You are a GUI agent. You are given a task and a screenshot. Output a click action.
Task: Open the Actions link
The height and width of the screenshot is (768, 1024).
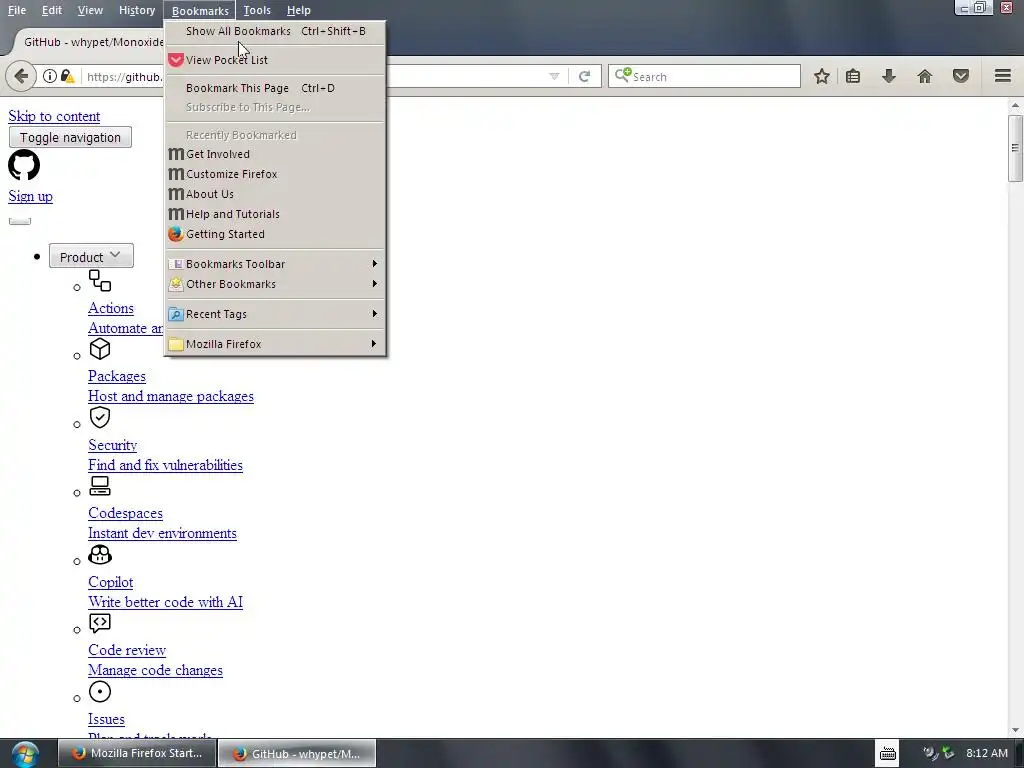111,308
